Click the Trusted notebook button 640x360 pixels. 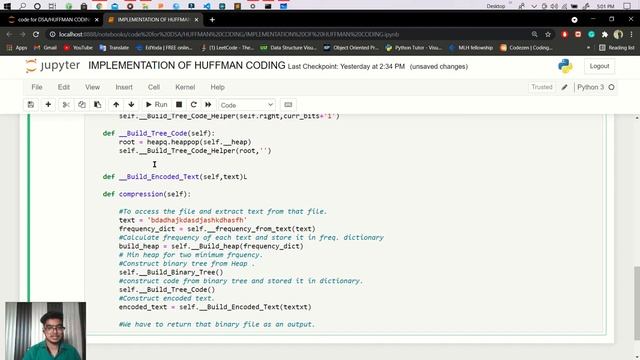tap(542, 87)
